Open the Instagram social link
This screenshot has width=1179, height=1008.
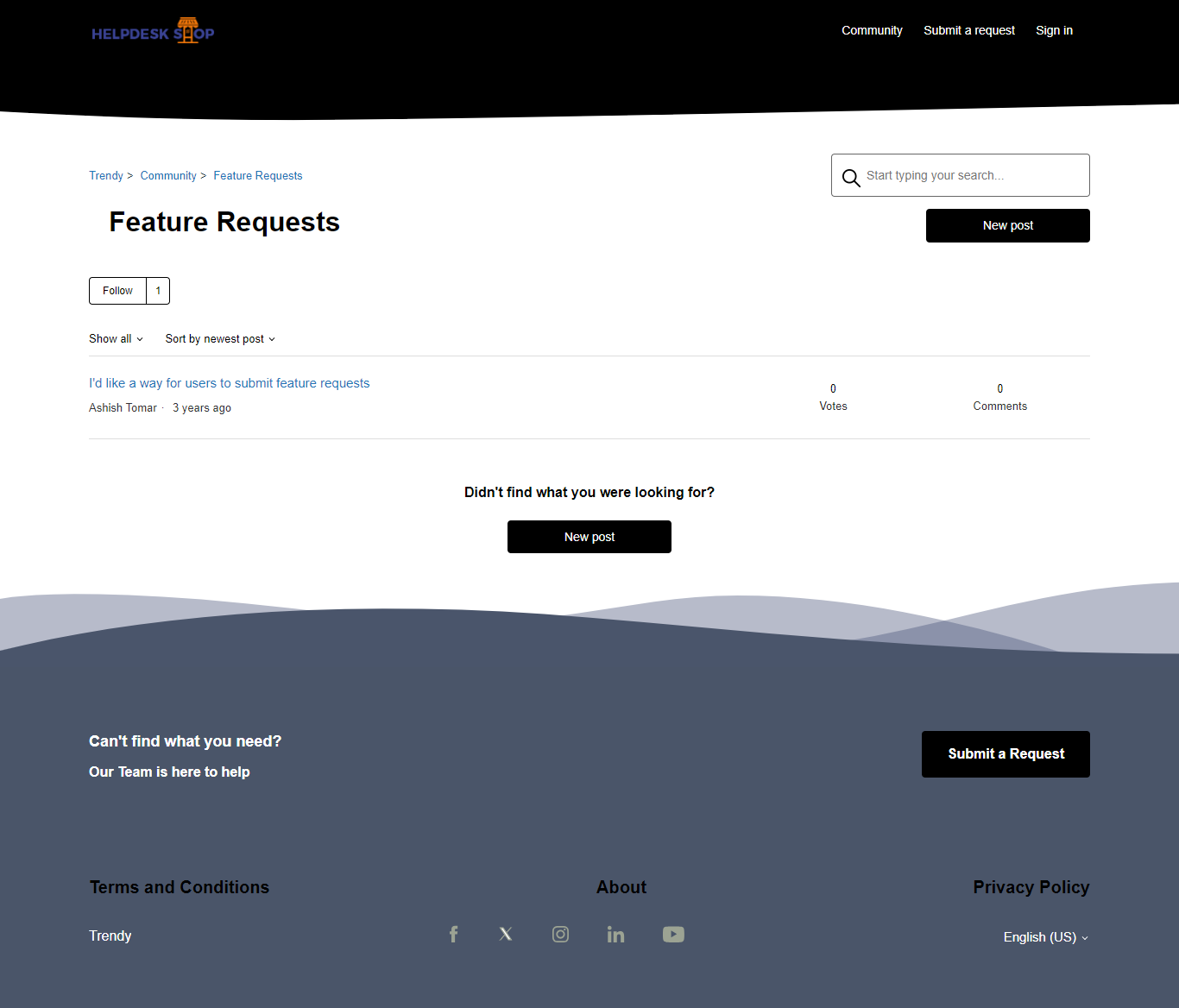(x=560, y=935)
